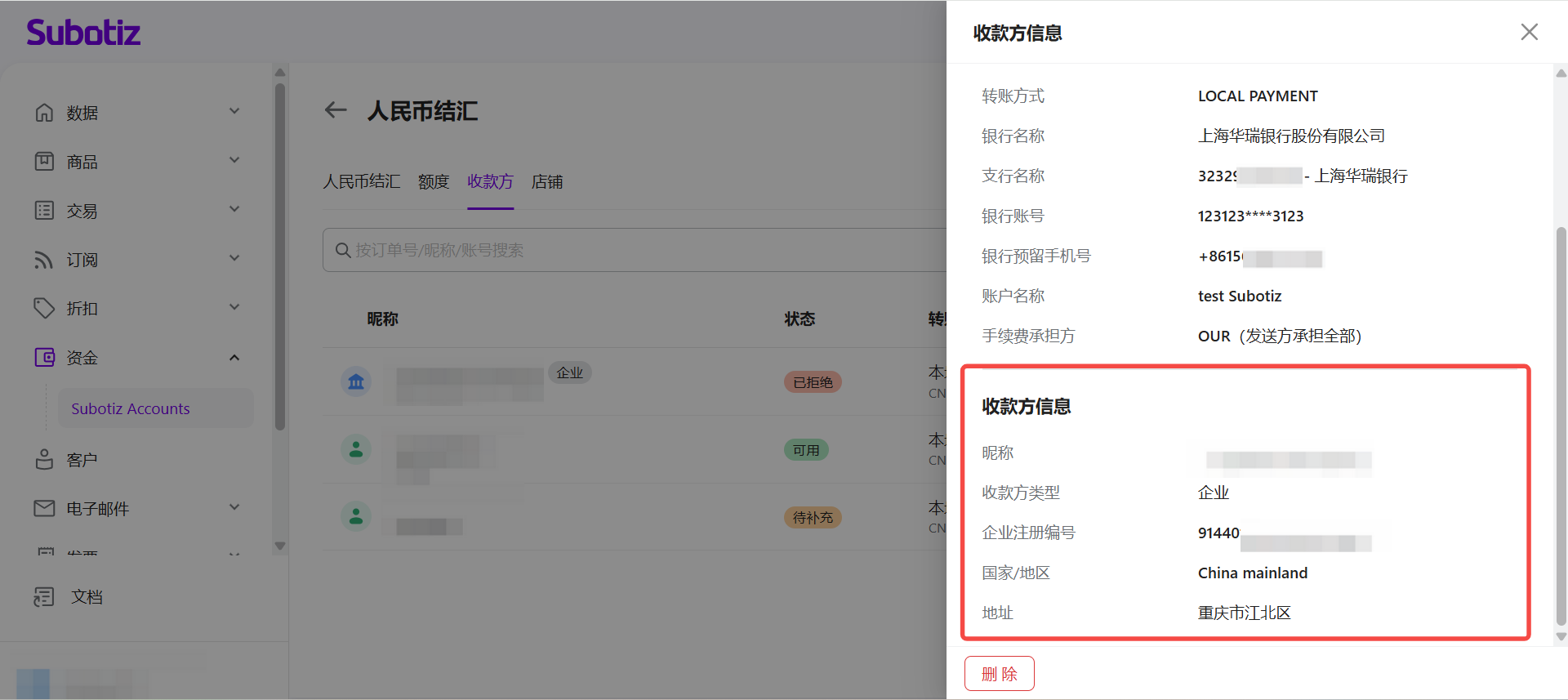Click the LOCAL PAYMENT value

(x=1258, y=96)
